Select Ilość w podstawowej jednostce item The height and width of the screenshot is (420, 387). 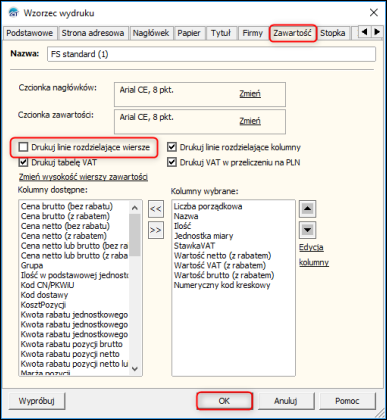pos(75,275)
